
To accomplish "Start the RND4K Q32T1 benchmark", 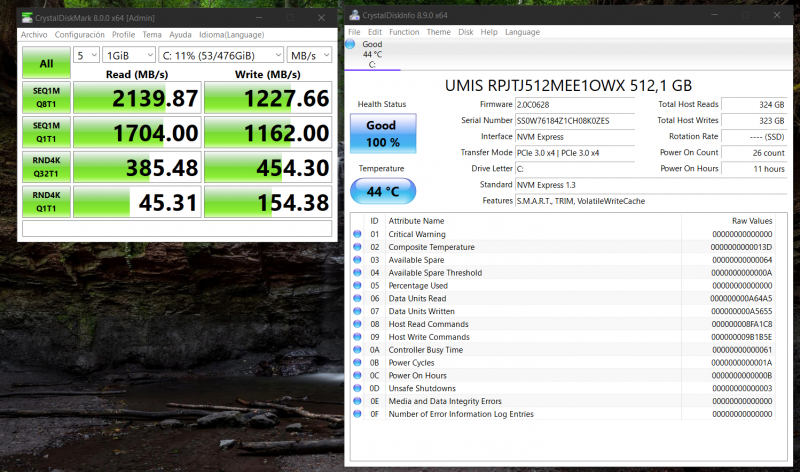I will pyautogui.click(x=46, y=168).
